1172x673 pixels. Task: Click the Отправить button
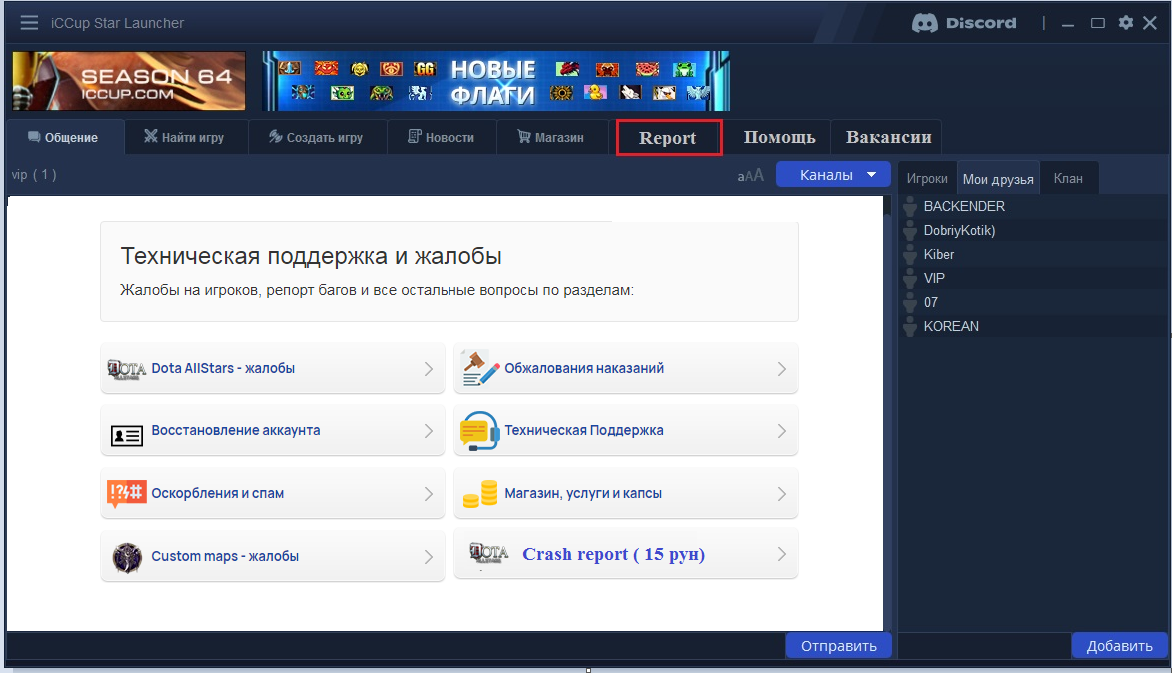click(839, 645)
